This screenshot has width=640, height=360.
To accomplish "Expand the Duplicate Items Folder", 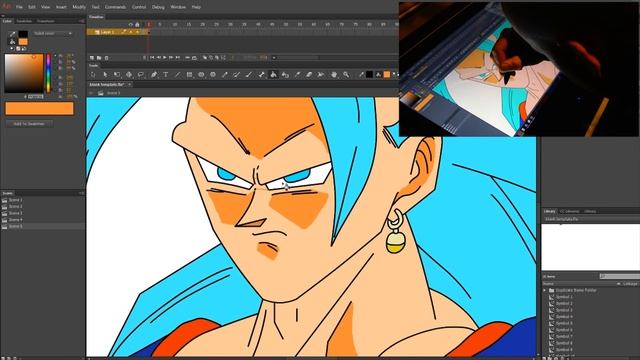I will pyautogui.click(x=545, y=290).
